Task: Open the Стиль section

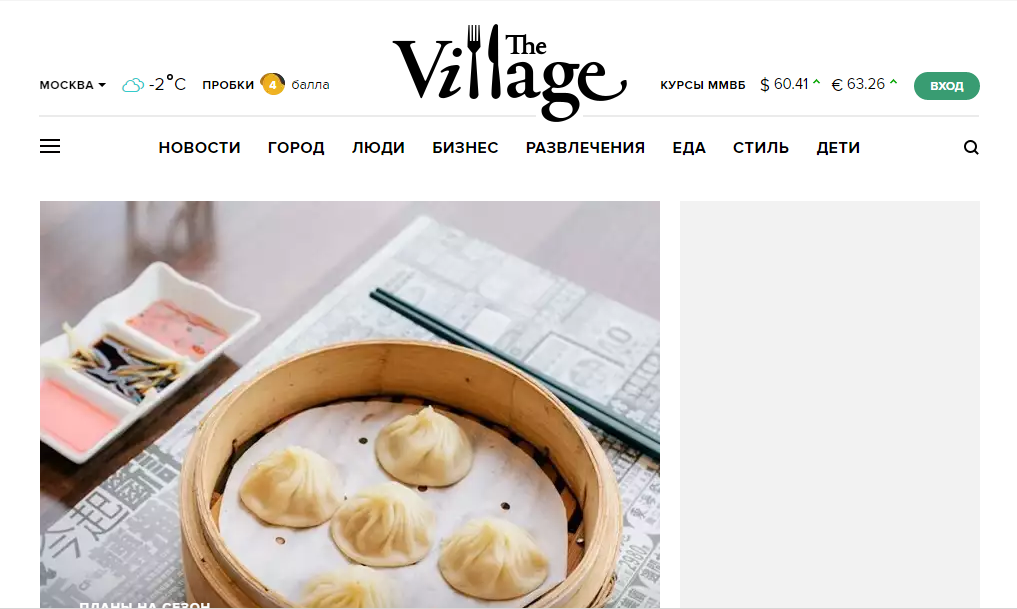Action: [761, 148]
